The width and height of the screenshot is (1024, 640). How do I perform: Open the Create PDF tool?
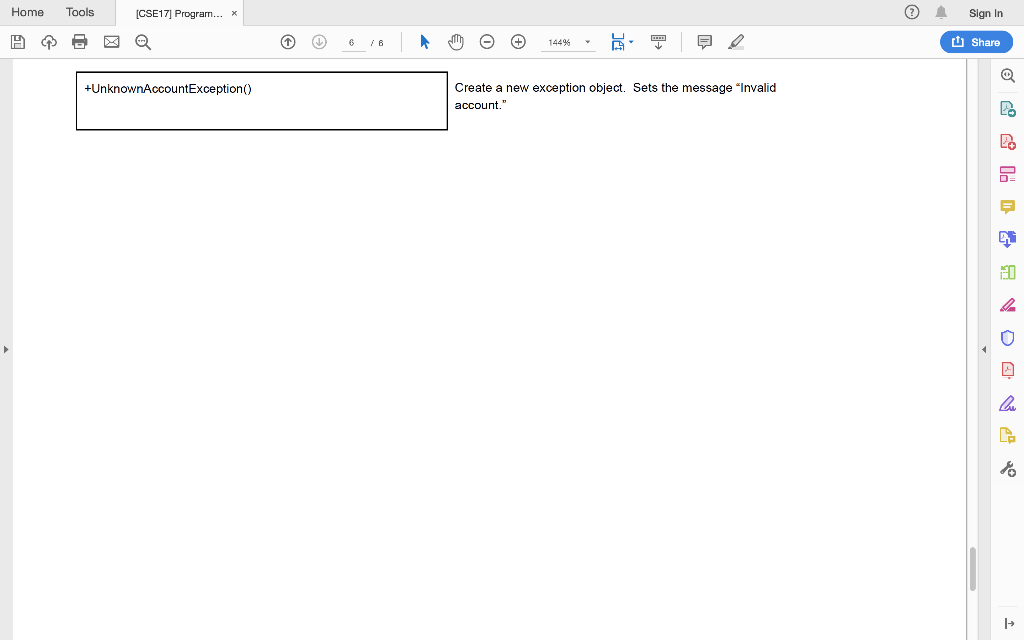tap(1007, 141)
